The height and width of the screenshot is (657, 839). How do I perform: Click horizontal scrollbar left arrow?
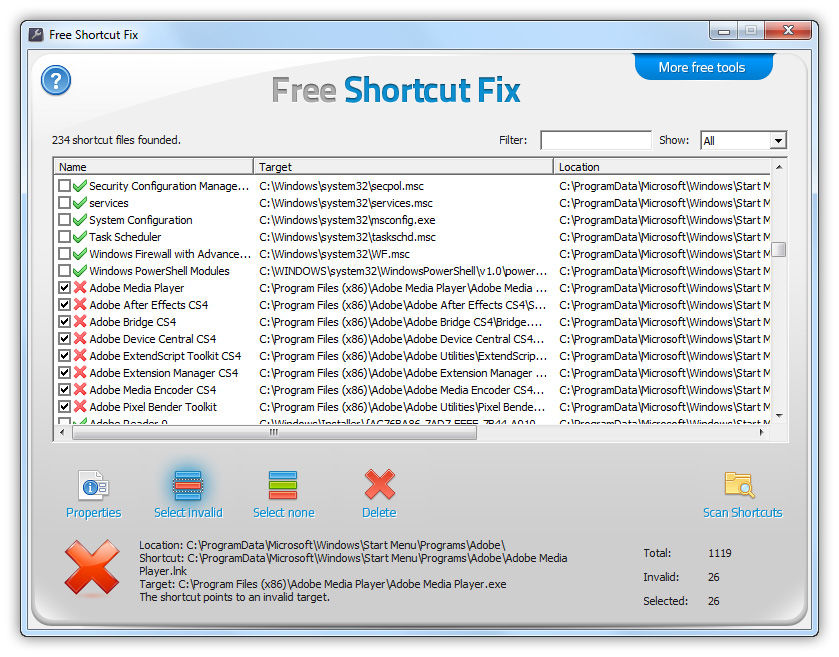tap(62, 432)
